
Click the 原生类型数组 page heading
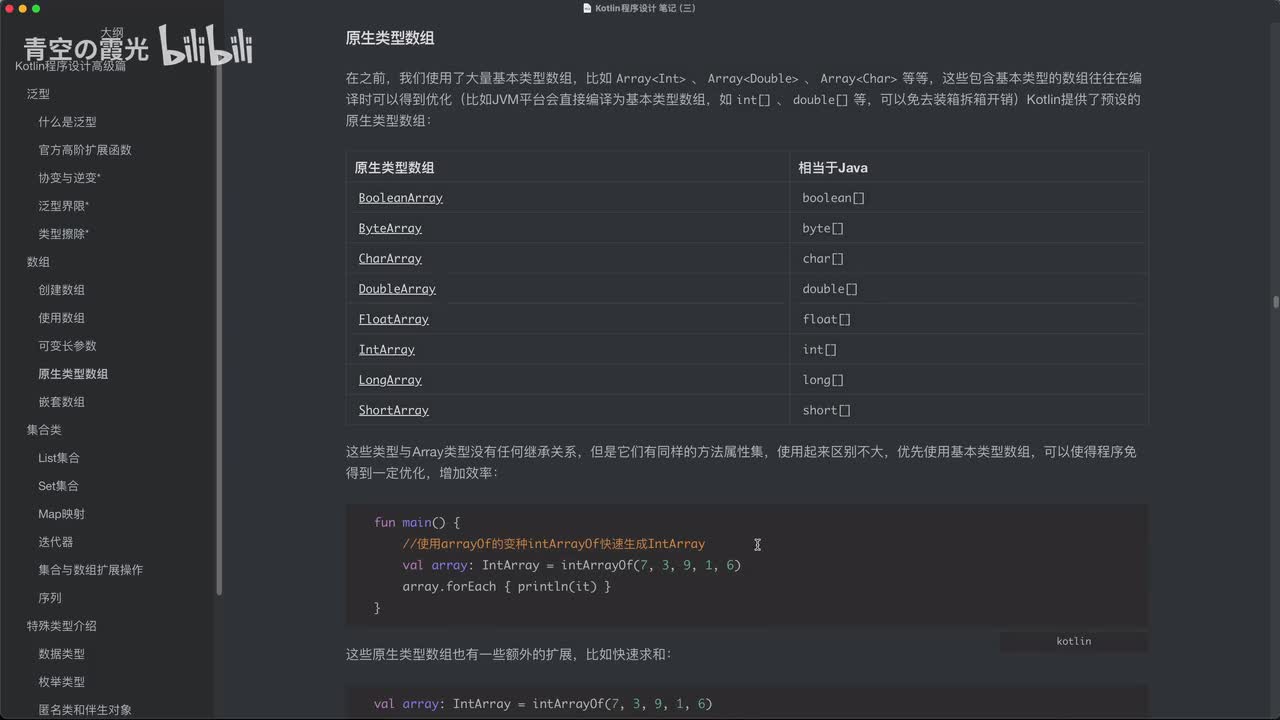tap(390, 38)
